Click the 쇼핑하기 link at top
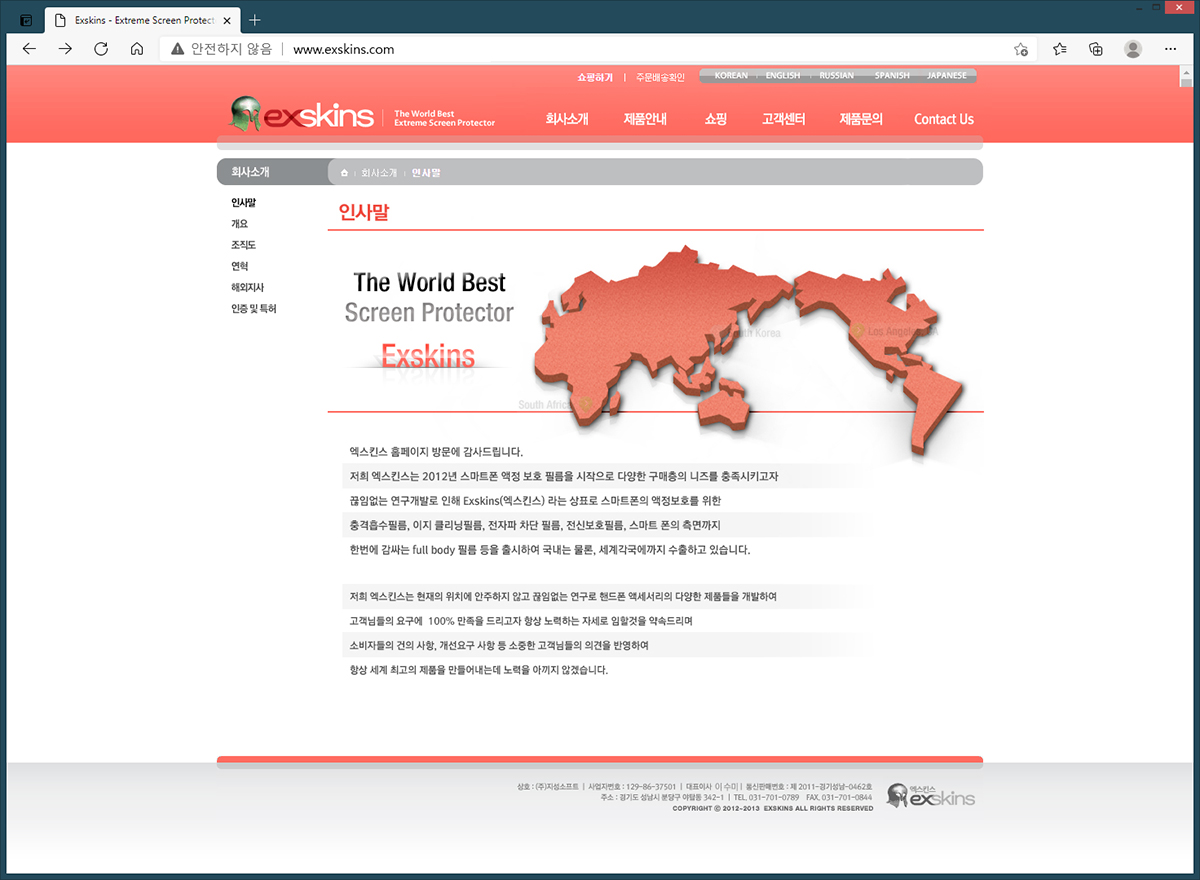 pos(594,77)
